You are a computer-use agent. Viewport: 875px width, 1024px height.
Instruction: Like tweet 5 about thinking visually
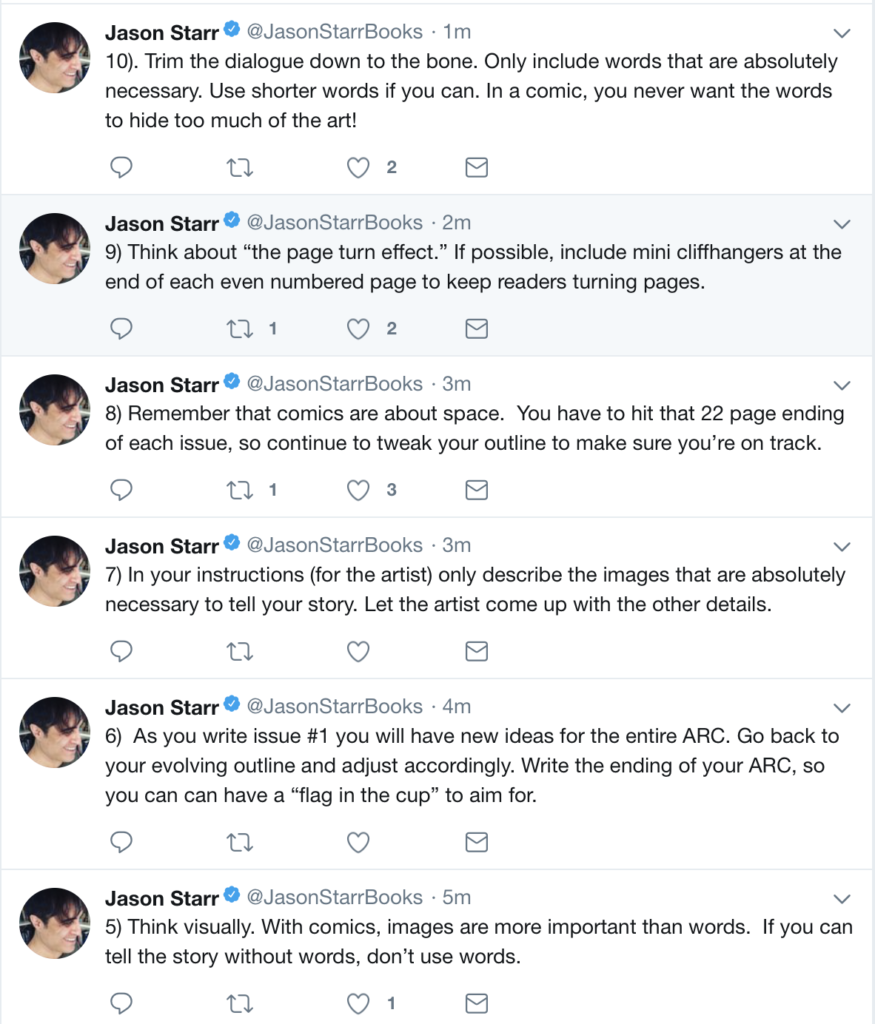point(358,1003)
